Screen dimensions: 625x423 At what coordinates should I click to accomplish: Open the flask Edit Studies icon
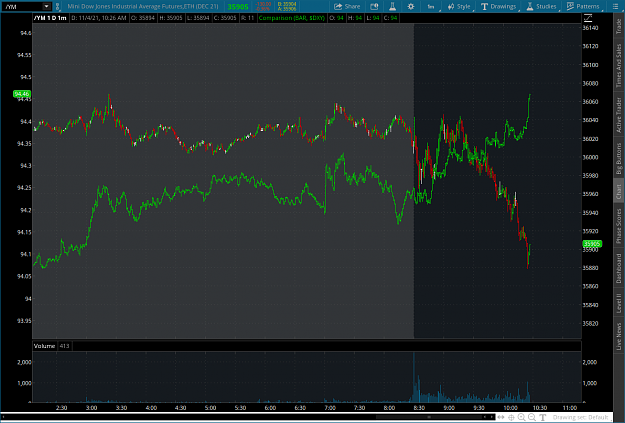[392, 6]
